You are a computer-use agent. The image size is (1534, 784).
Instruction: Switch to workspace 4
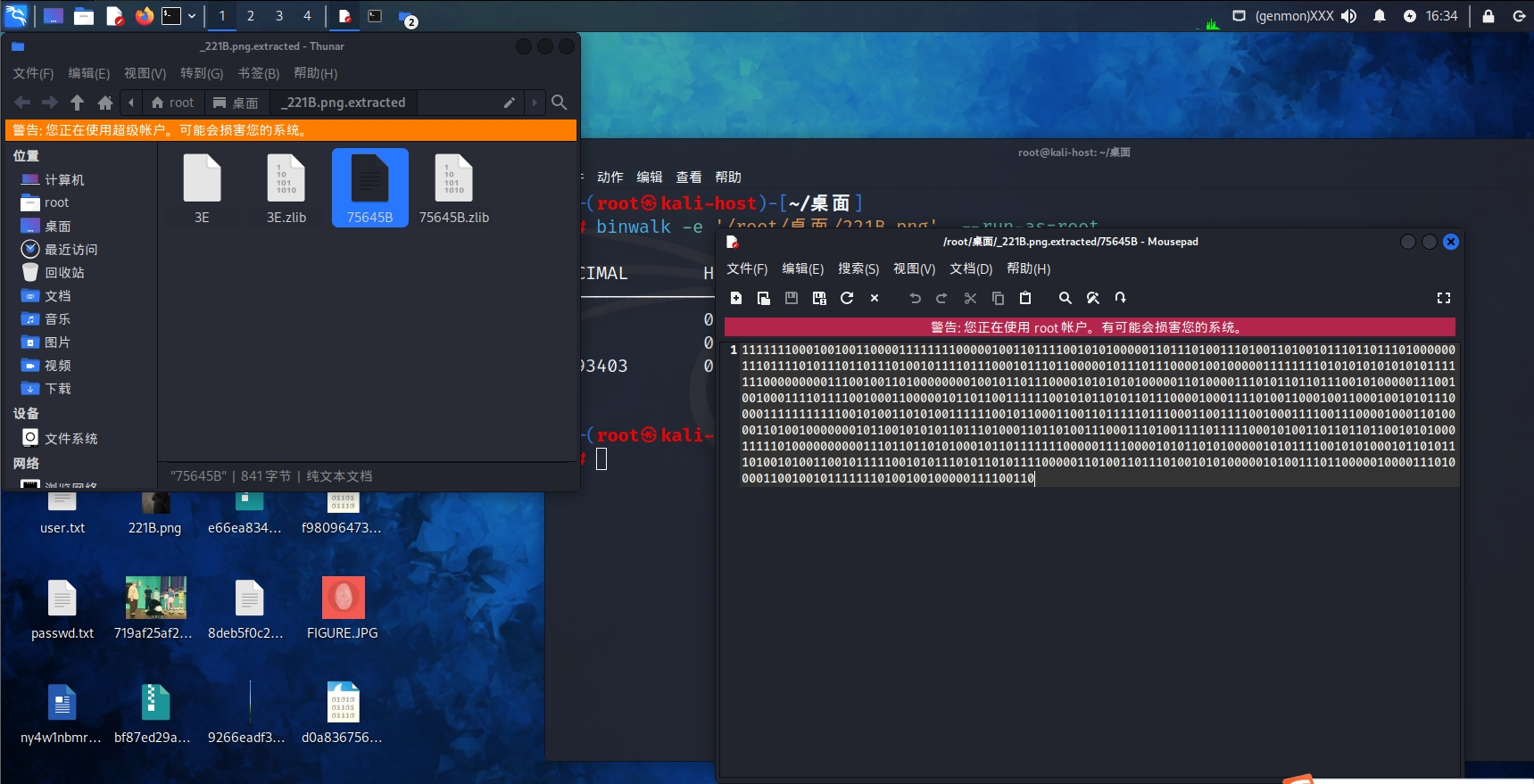307,15
